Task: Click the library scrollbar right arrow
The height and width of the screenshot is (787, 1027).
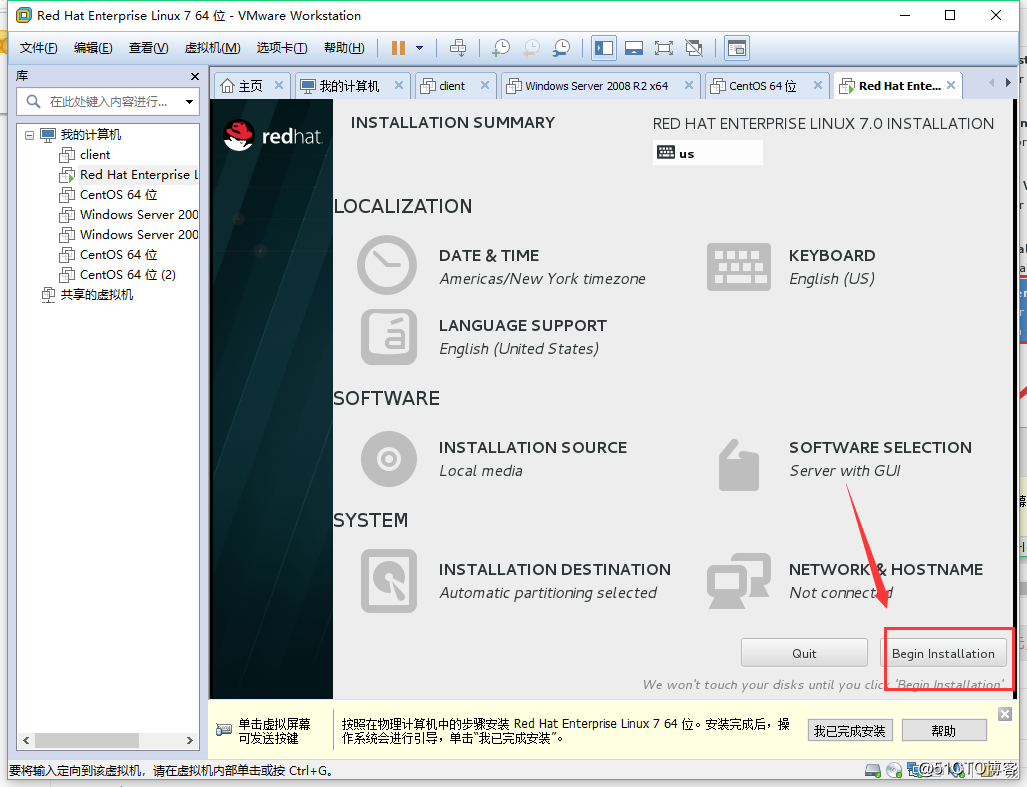Action: tap(190, 741)
